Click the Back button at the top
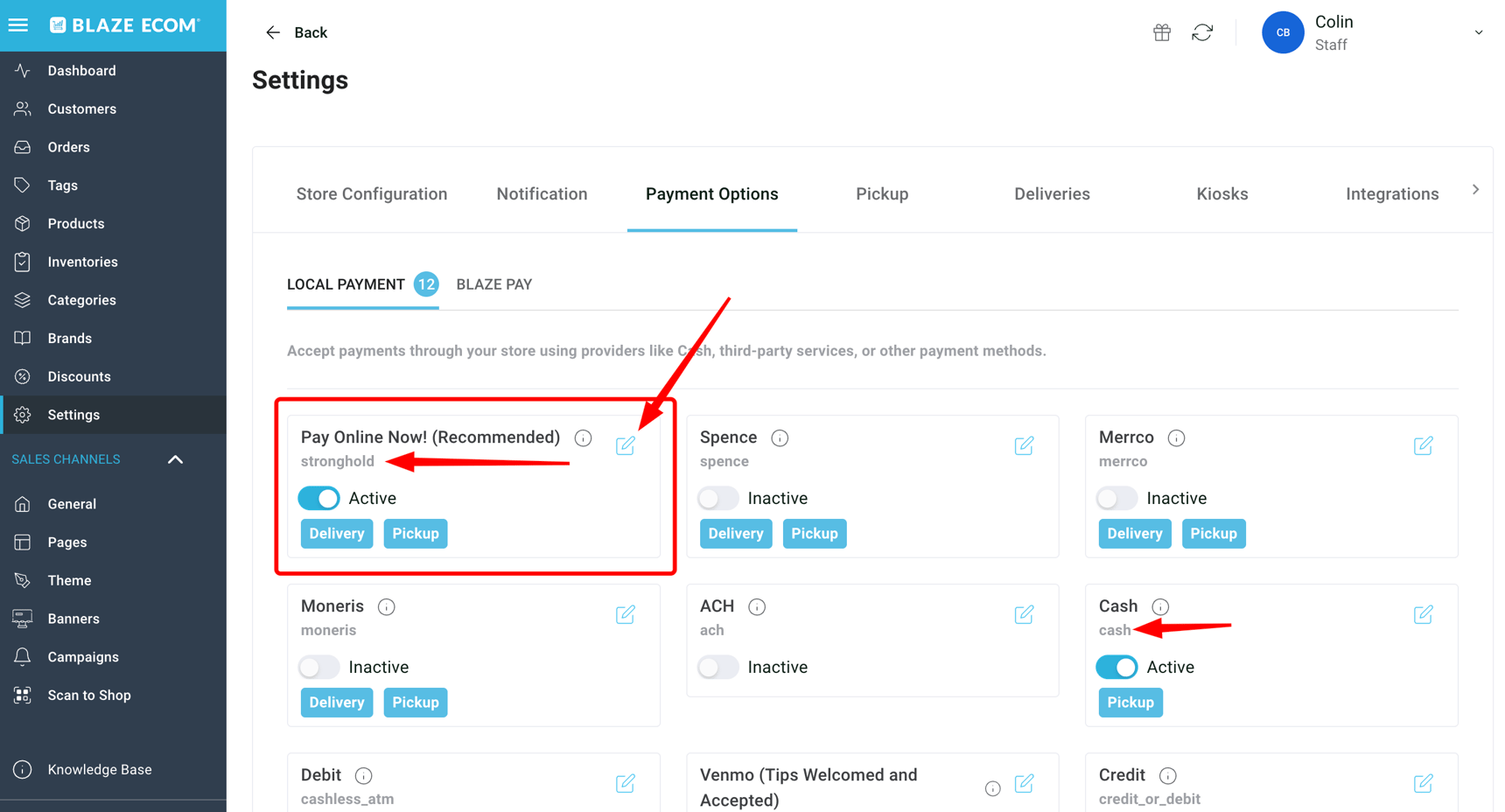This screenshot has width=1505, height=812. point(297,32)
